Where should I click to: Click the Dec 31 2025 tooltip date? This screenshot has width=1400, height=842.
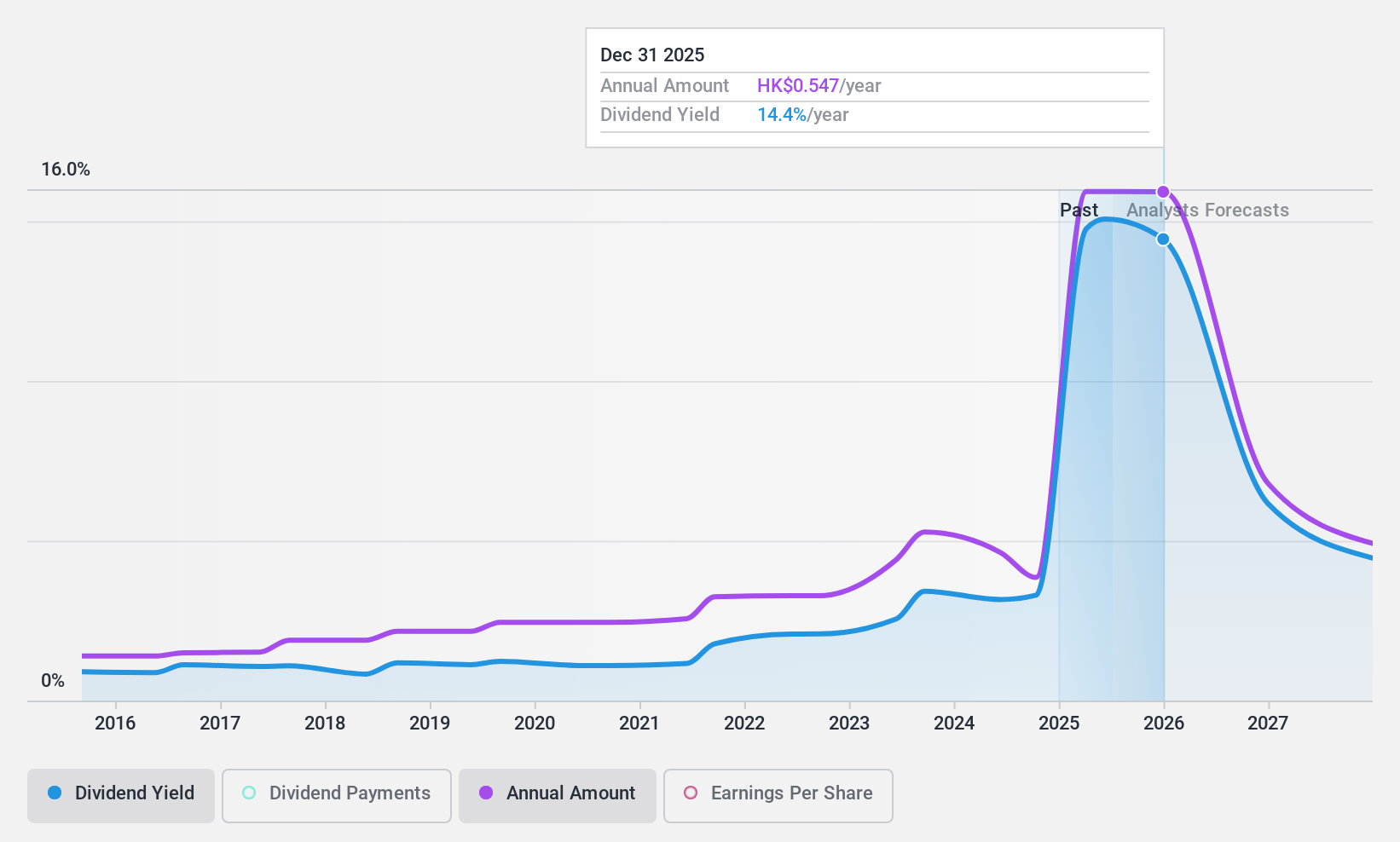click(x=652, y=55)
